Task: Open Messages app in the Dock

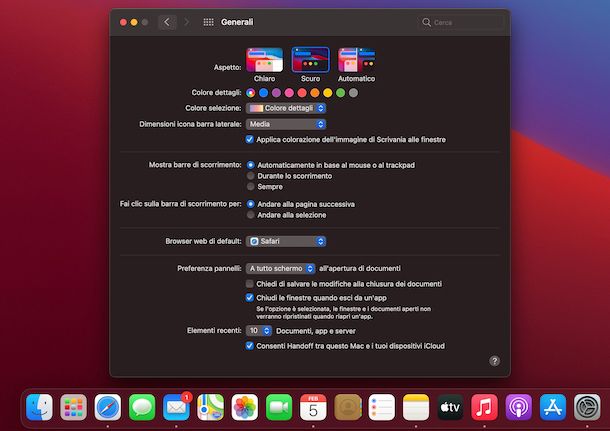Action: pos(142,407)
